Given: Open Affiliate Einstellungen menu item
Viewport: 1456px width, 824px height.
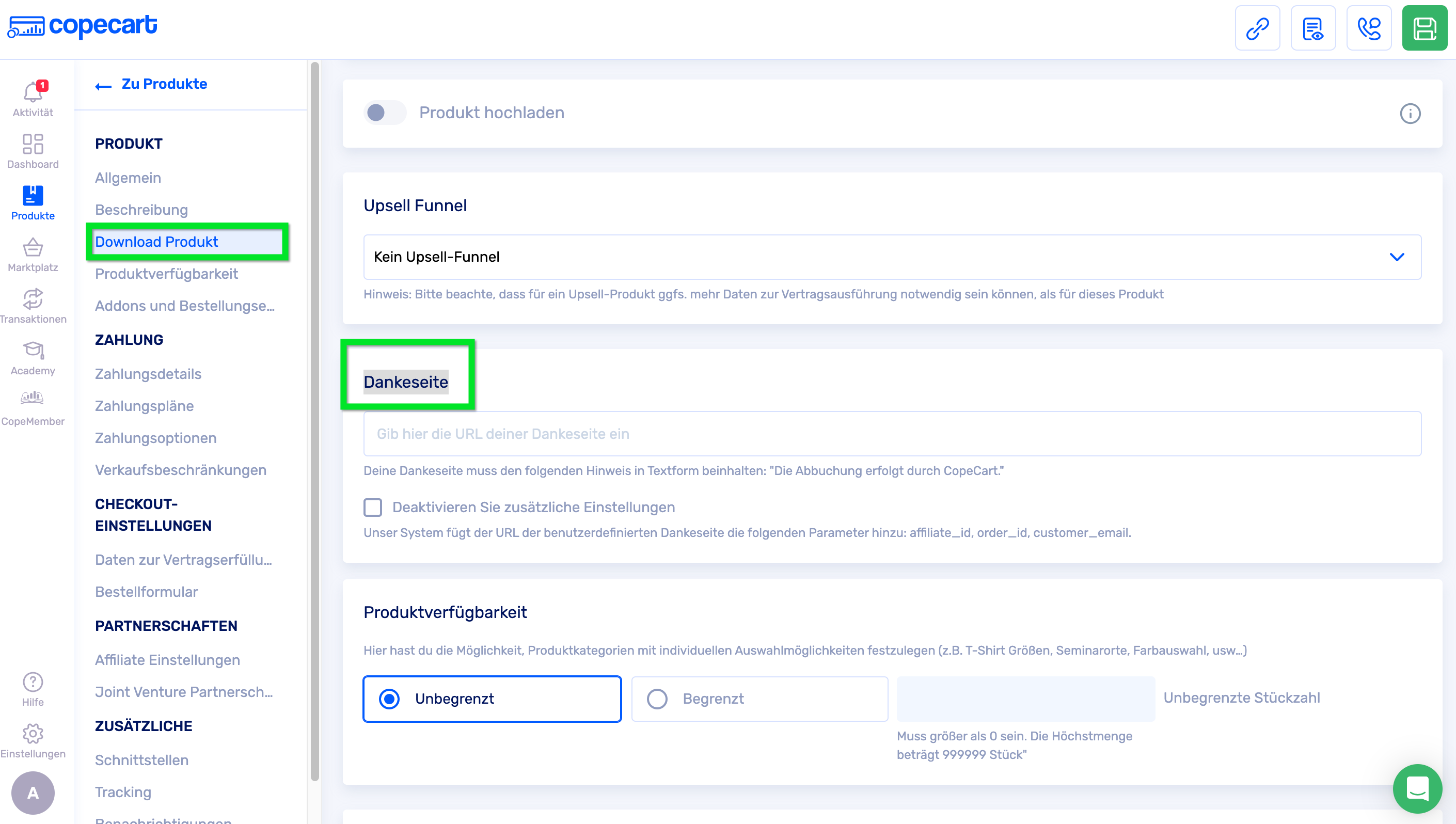Looking at the screenshot, I should 167,660.
